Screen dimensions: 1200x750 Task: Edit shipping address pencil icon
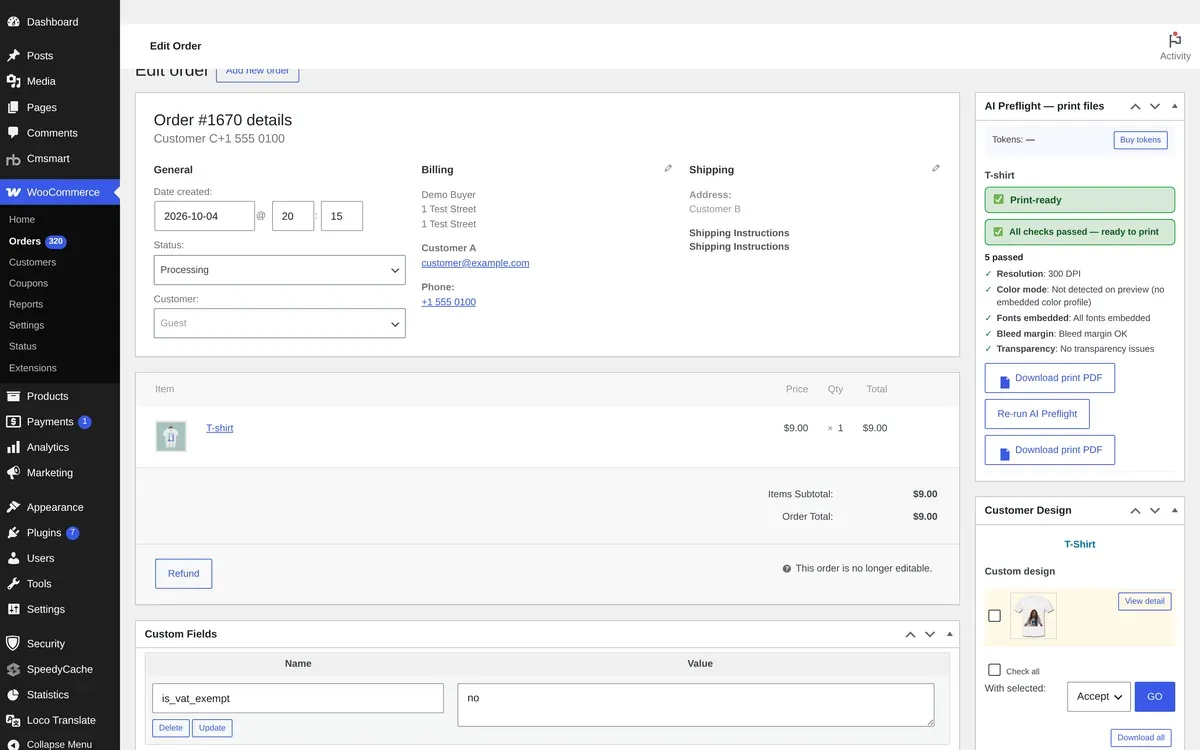pos(936,168)
